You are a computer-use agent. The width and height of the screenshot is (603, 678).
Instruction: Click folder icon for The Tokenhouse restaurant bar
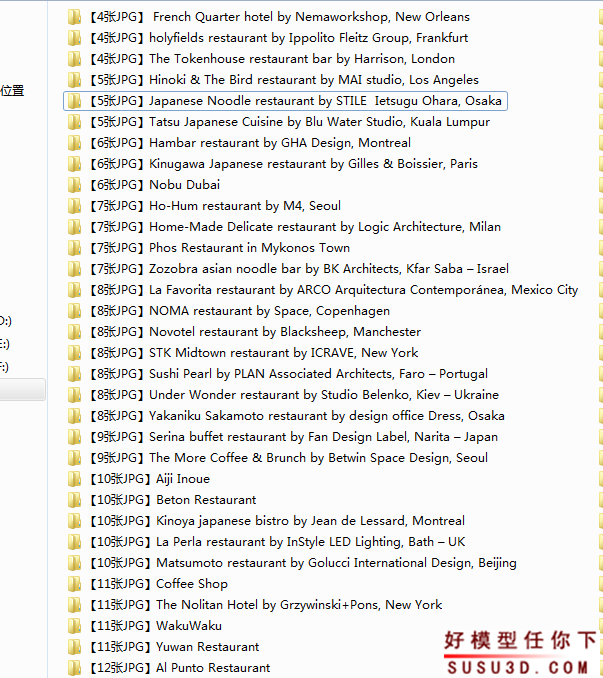click(x=74, y=59)
